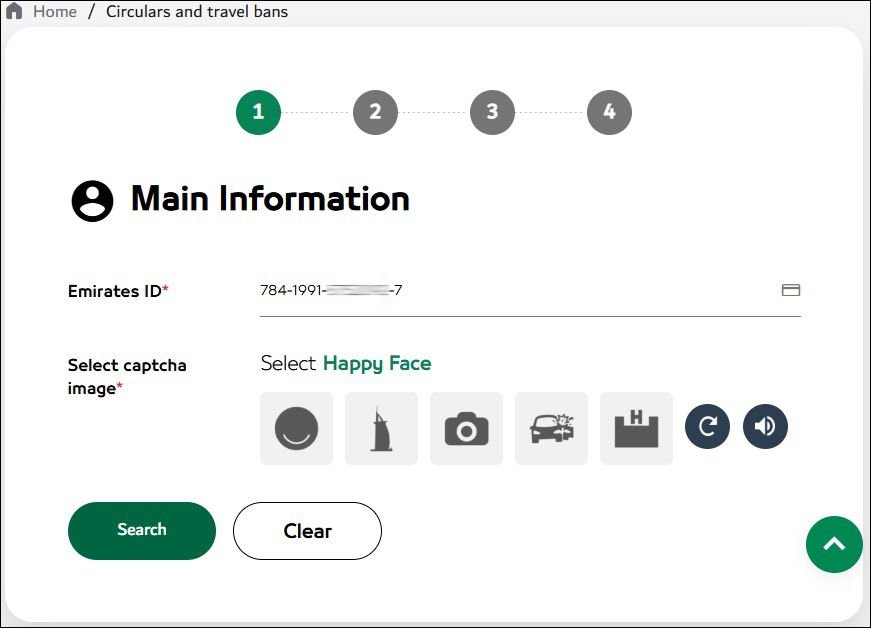Select the hospital building captcha image
The height and width of the screenshot is (628, 871).
[x=636, y=428]
